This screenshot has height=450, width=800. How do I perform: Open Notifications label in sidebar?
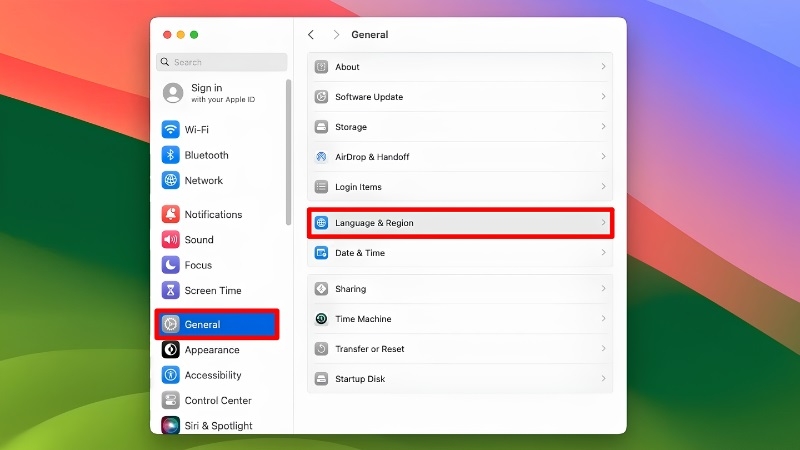click(213, 214)
